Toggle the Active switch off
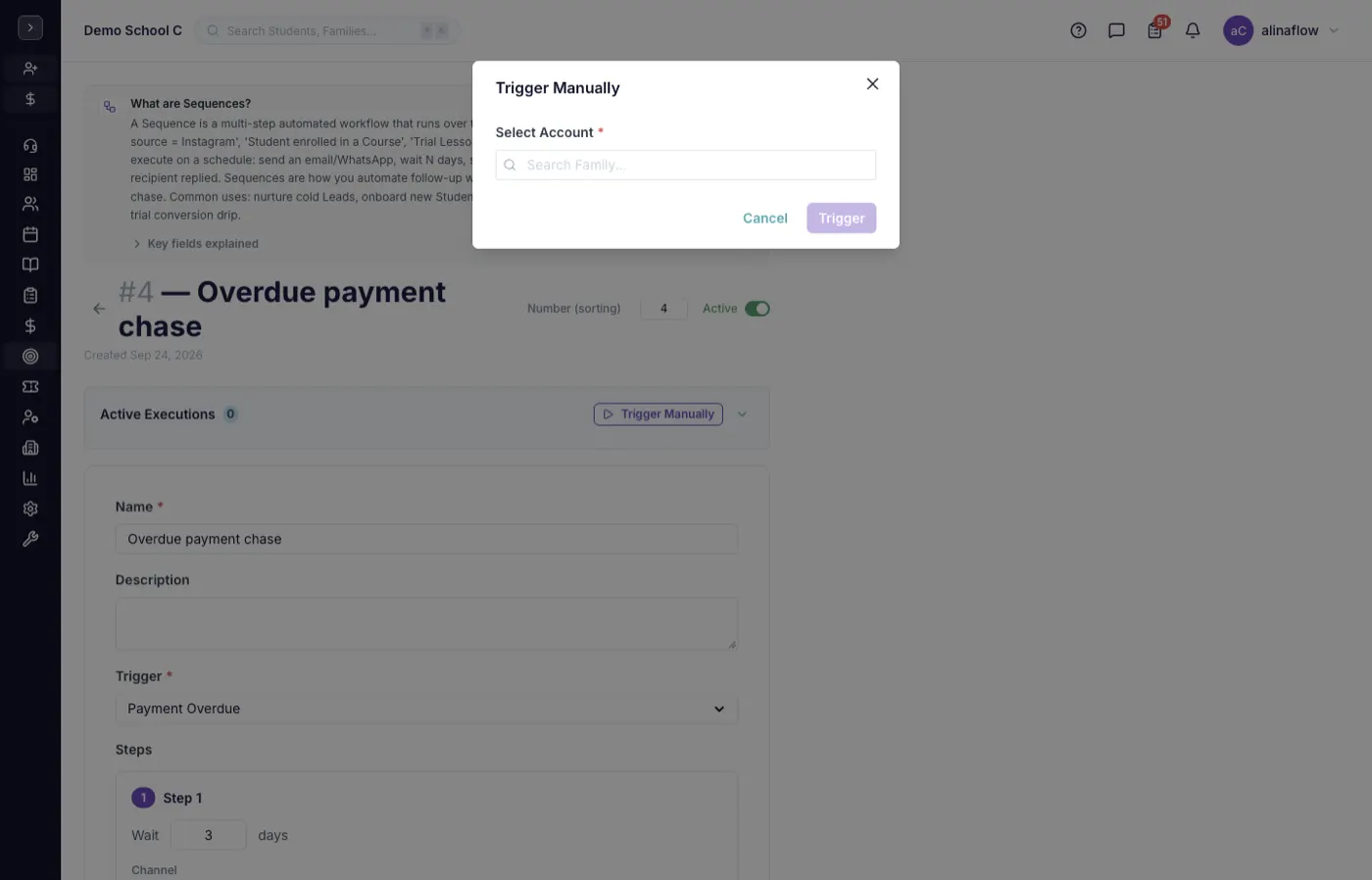 point(758,309)
